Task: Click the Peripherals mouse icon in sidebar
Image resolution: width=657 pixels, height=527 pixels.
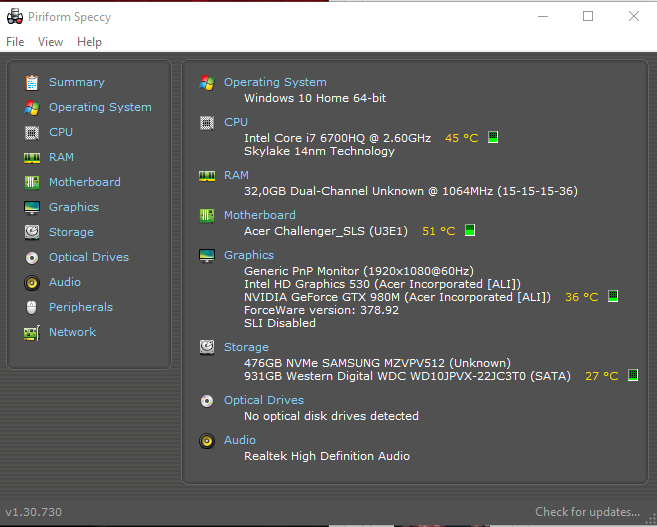Action: (x=32, y=307)
